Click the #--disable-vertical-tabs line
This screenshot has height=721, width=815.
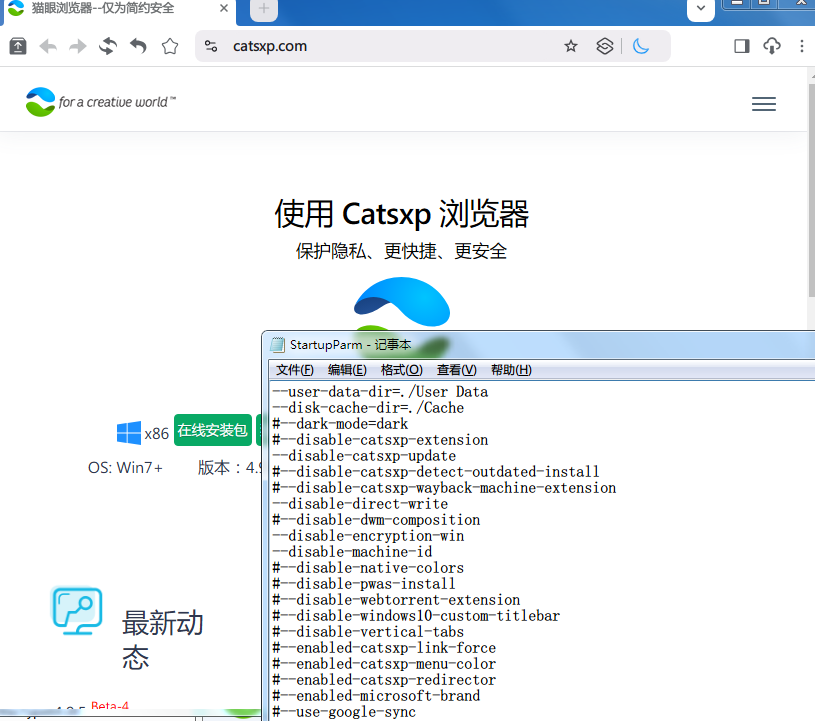(368, 632)
